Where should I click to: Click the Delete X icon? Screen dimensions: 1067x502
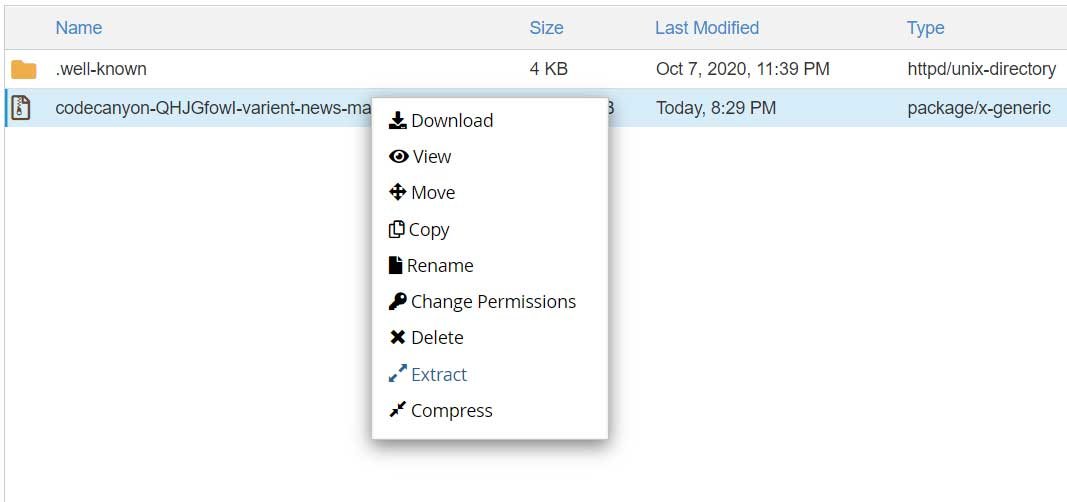click(397, 338)
